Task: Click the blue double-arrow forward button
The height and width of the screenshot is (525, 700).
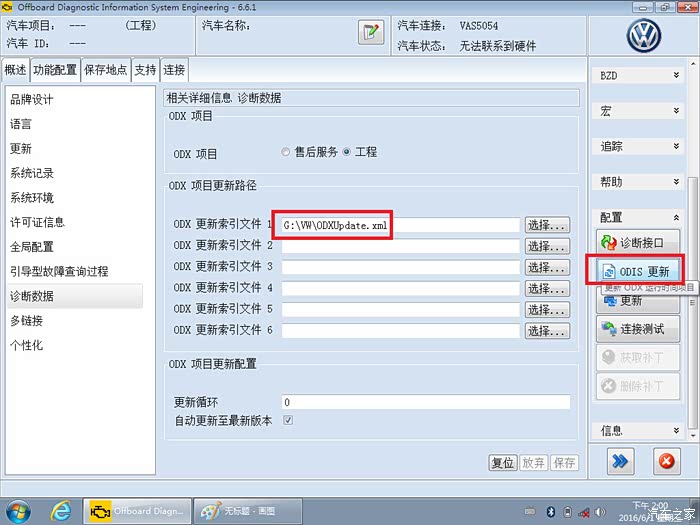Action: [x=621, y=461]
